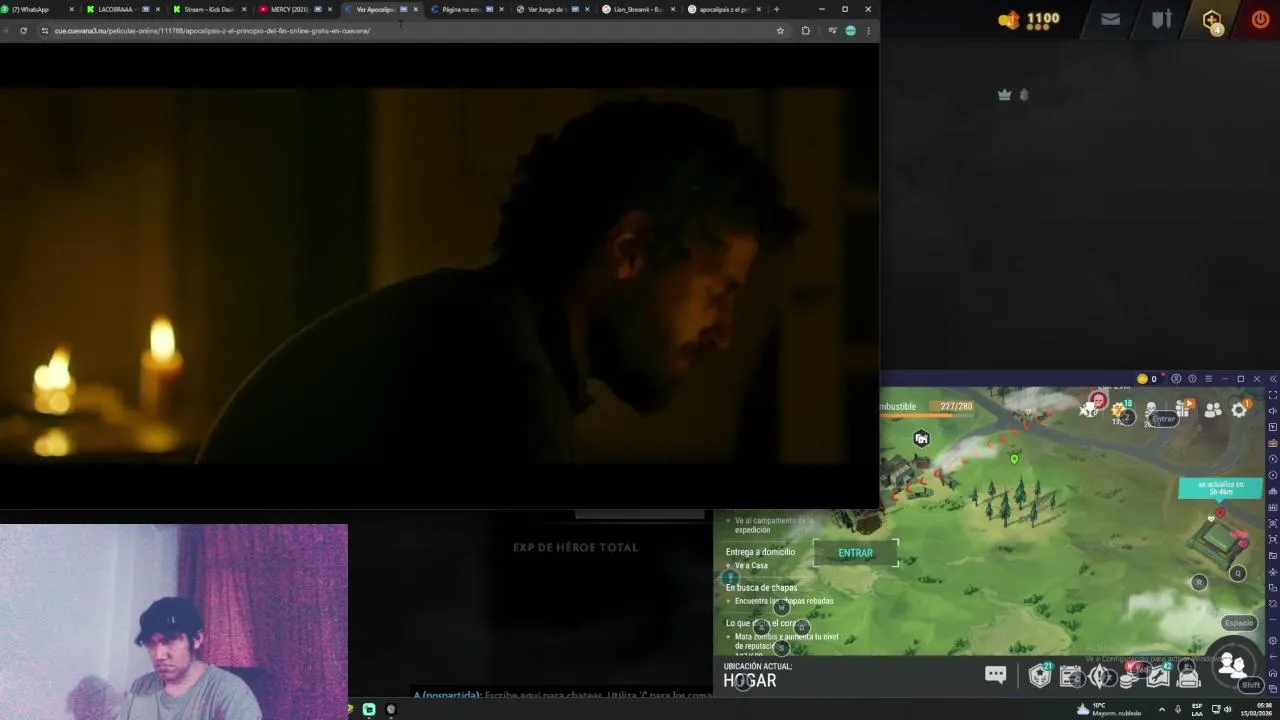
Task: Click BlueStacks sidebar home icon
Action: coord(1273,672)
